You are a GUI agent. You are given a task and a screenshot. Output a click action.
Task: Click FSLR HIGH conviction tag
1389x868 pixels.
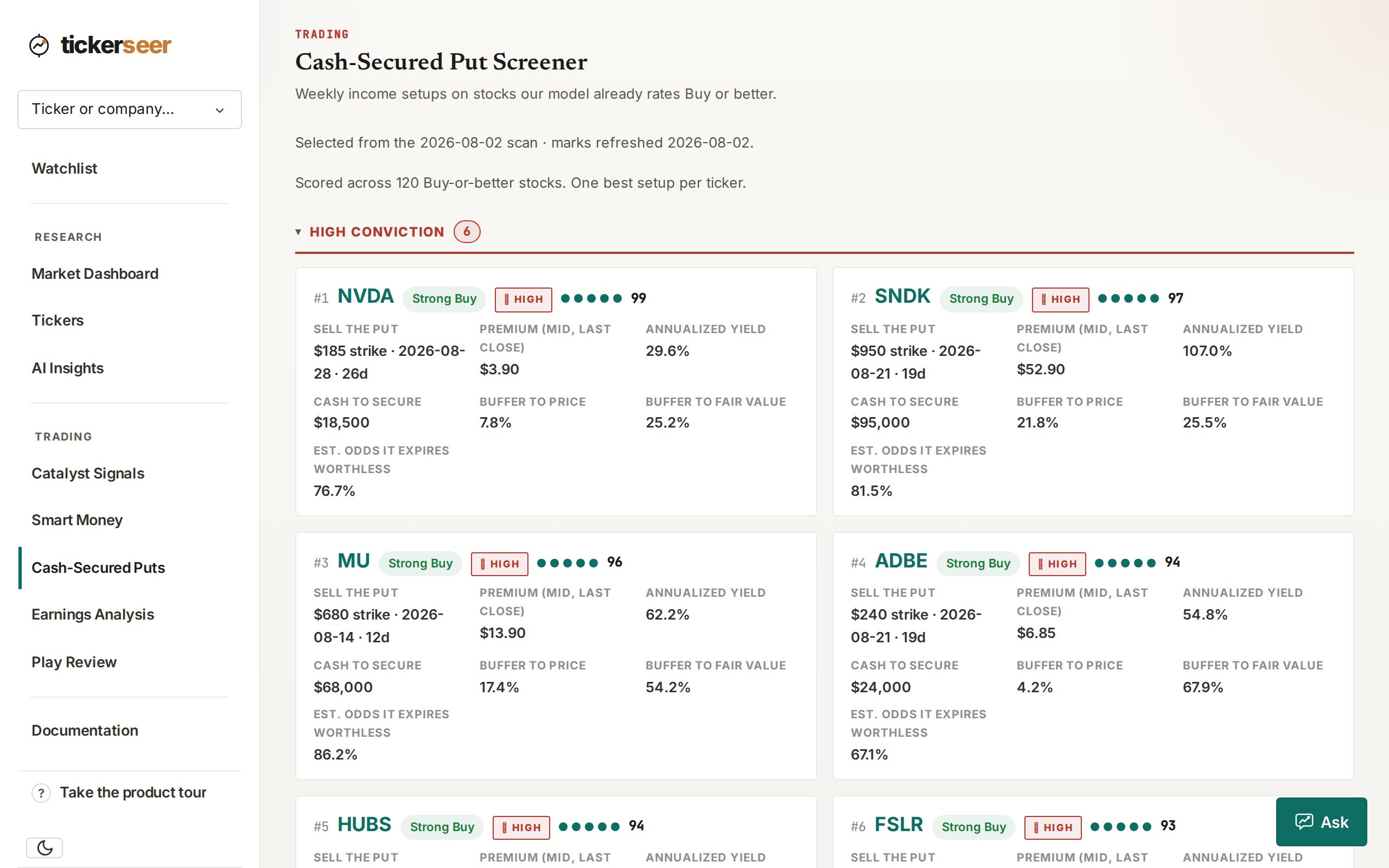coord(1053,828)
